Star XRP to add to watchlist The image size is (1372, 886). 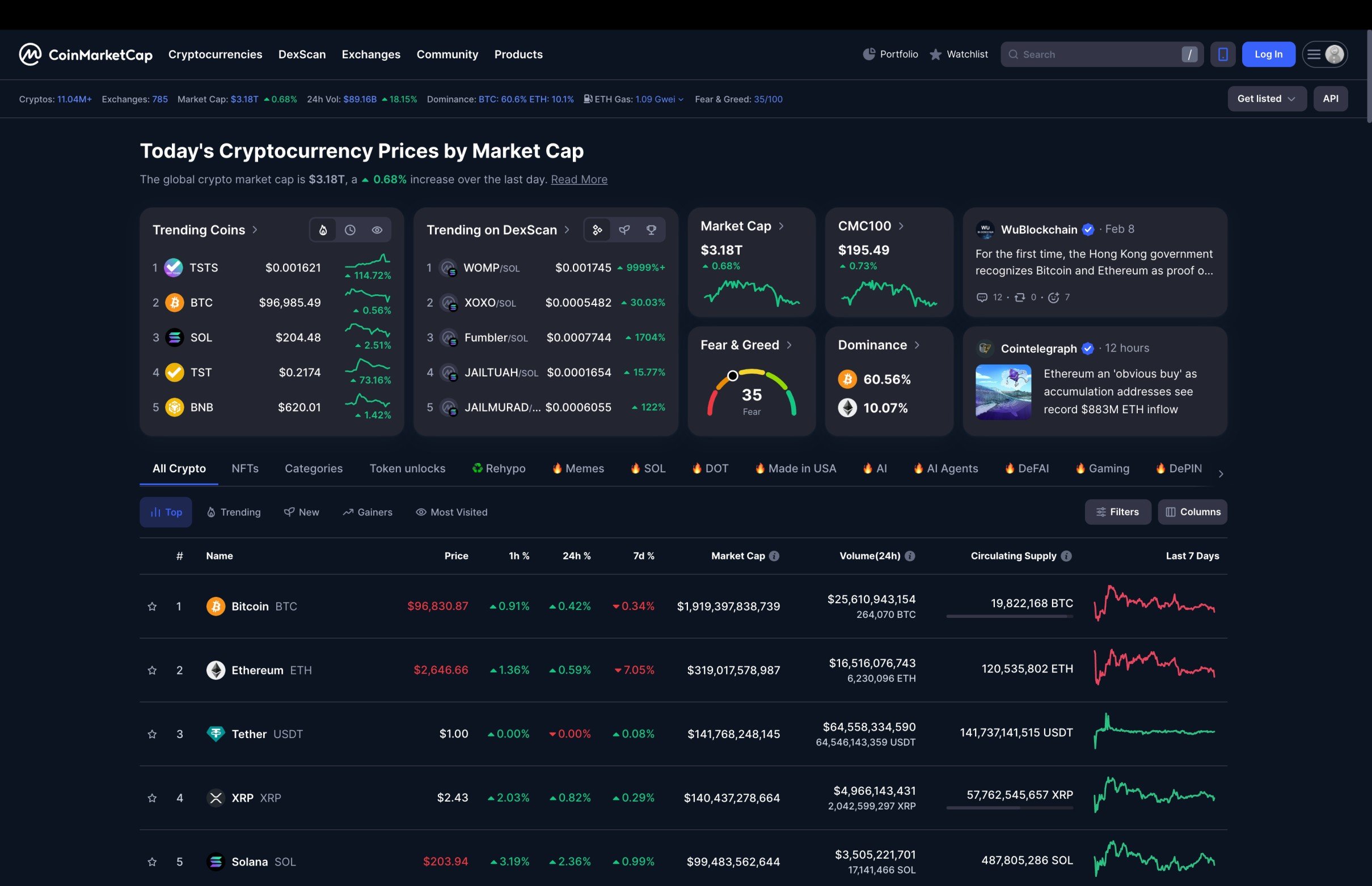(152, 798)
